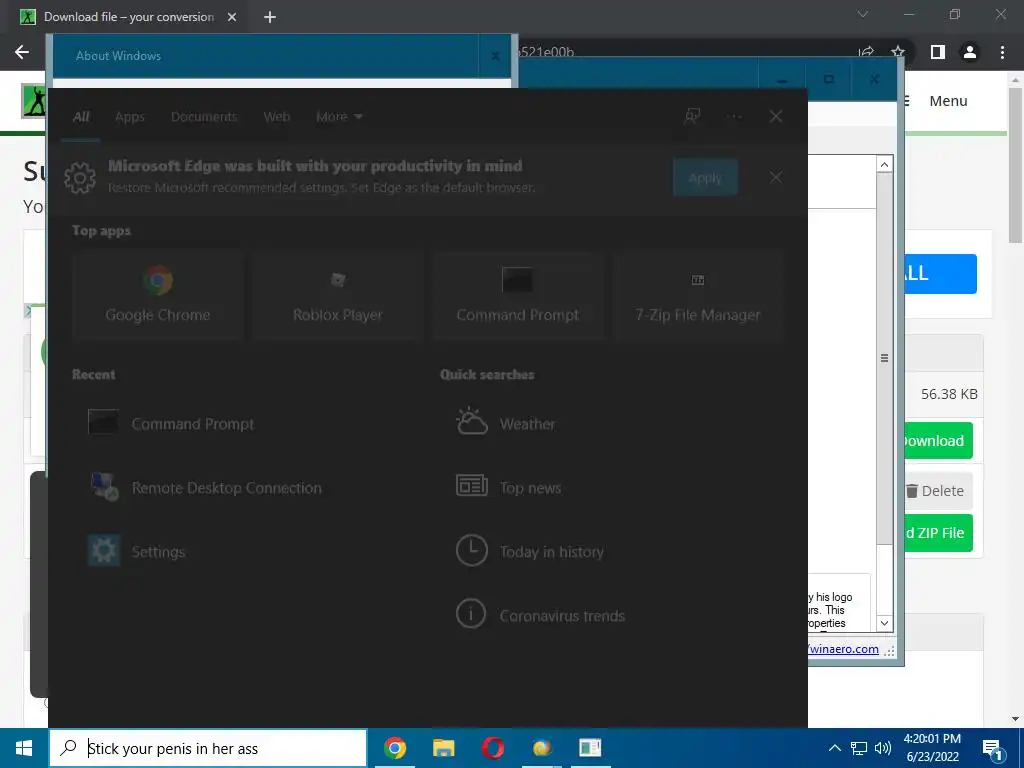Viewport: 1024px width, 768px height.
Task: Click the search panel feedback icon
Action: [692, 116]
